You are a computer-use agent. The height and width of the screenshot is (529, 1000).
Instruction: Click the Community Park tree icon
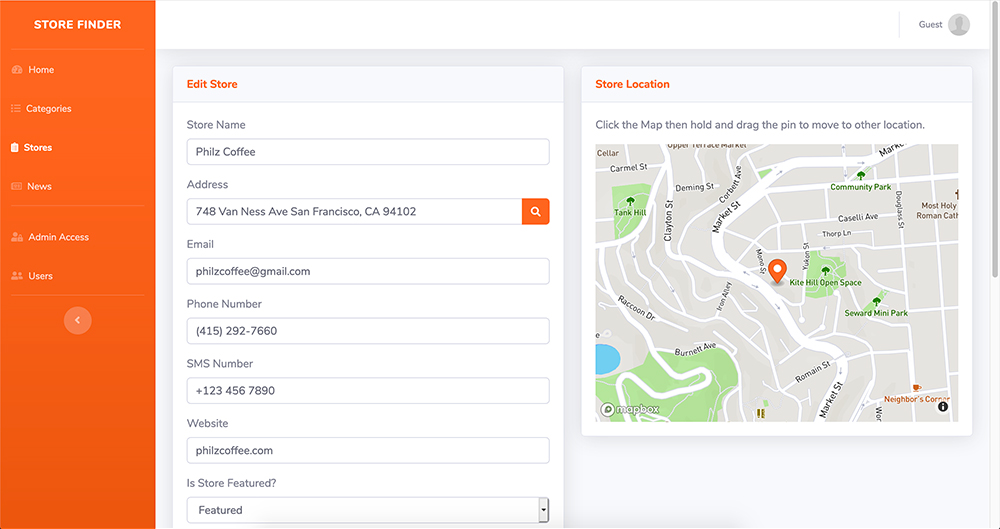[861, 175]
